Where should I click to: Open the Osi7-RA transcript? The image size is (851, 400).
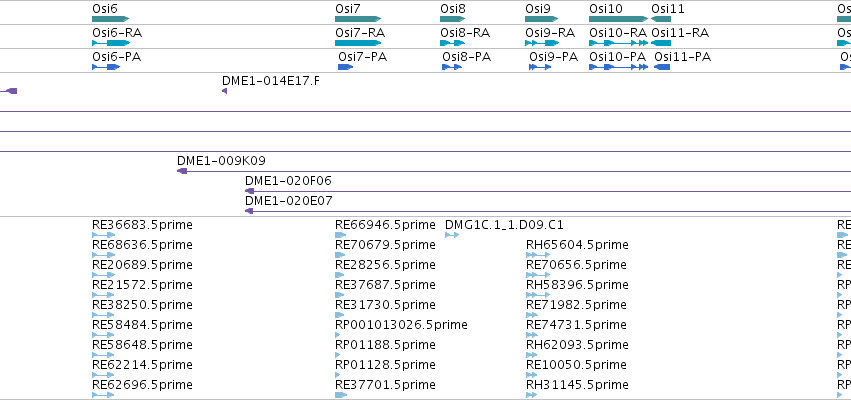(x=358, y=43)
